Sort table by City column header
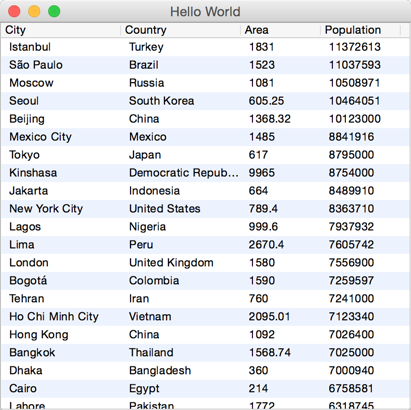 (x=60, y=30)
